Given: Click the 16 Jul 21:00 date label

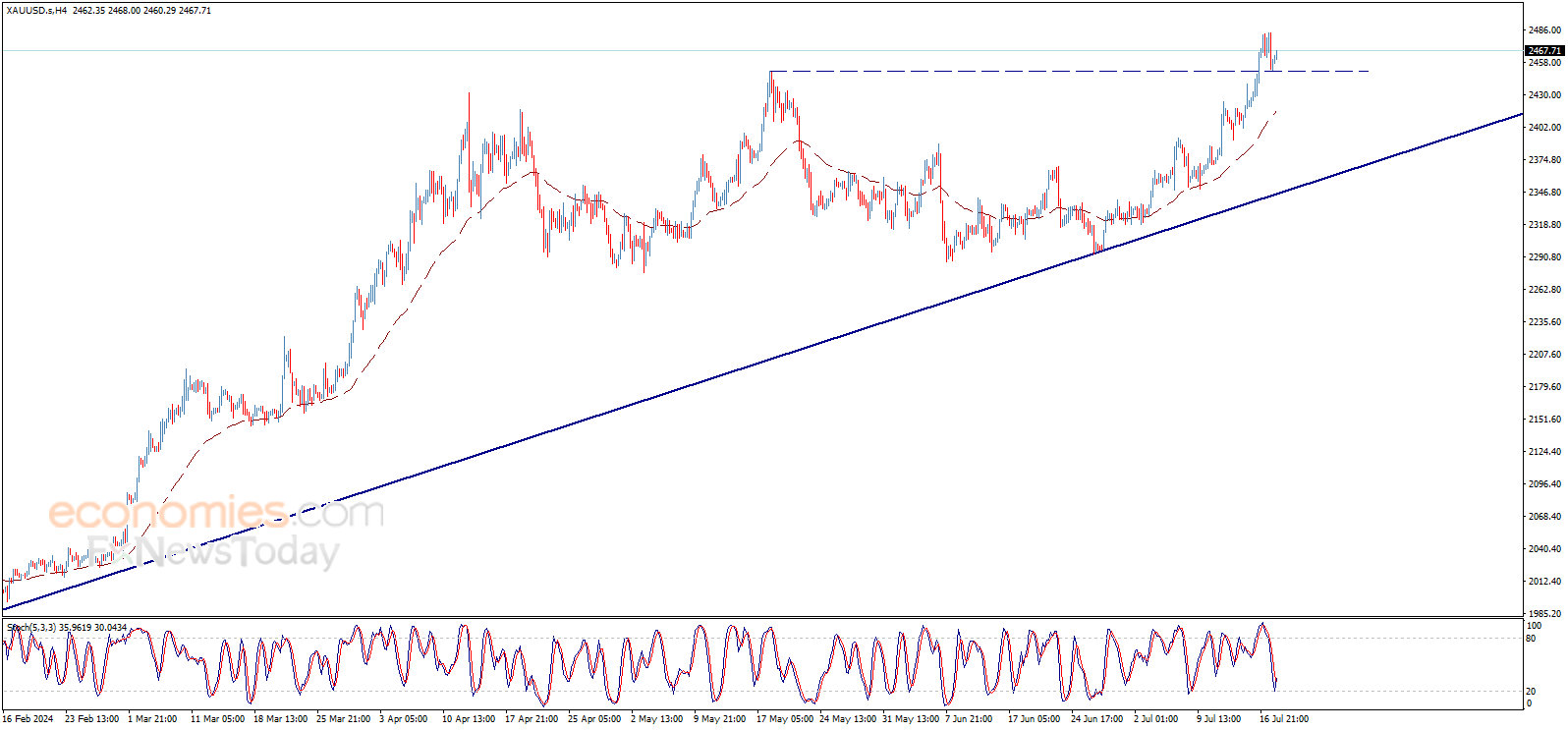Looking at the screenshot, I should point(1284,719).
